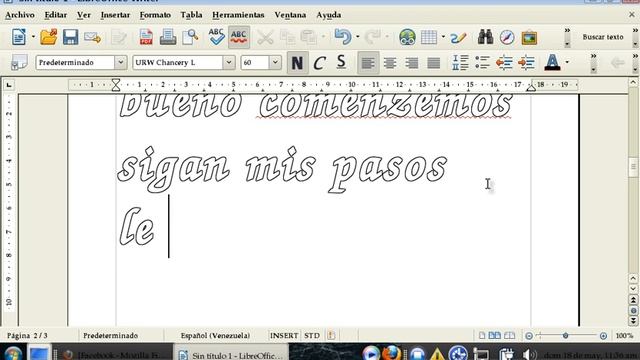The width and height of the screenshot is (640, 360).
Task: Align text to the left
Action: click(368, 62)
